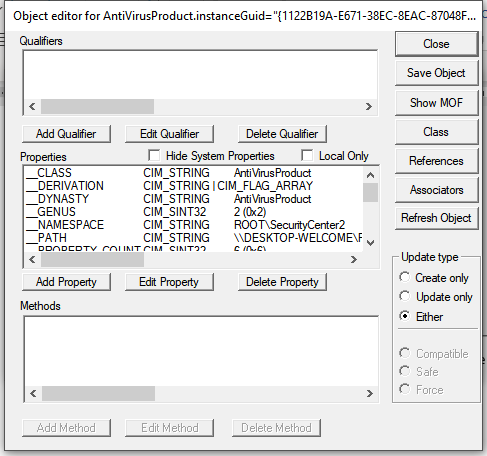Select the Create only radio option

(x=404, y=277)
